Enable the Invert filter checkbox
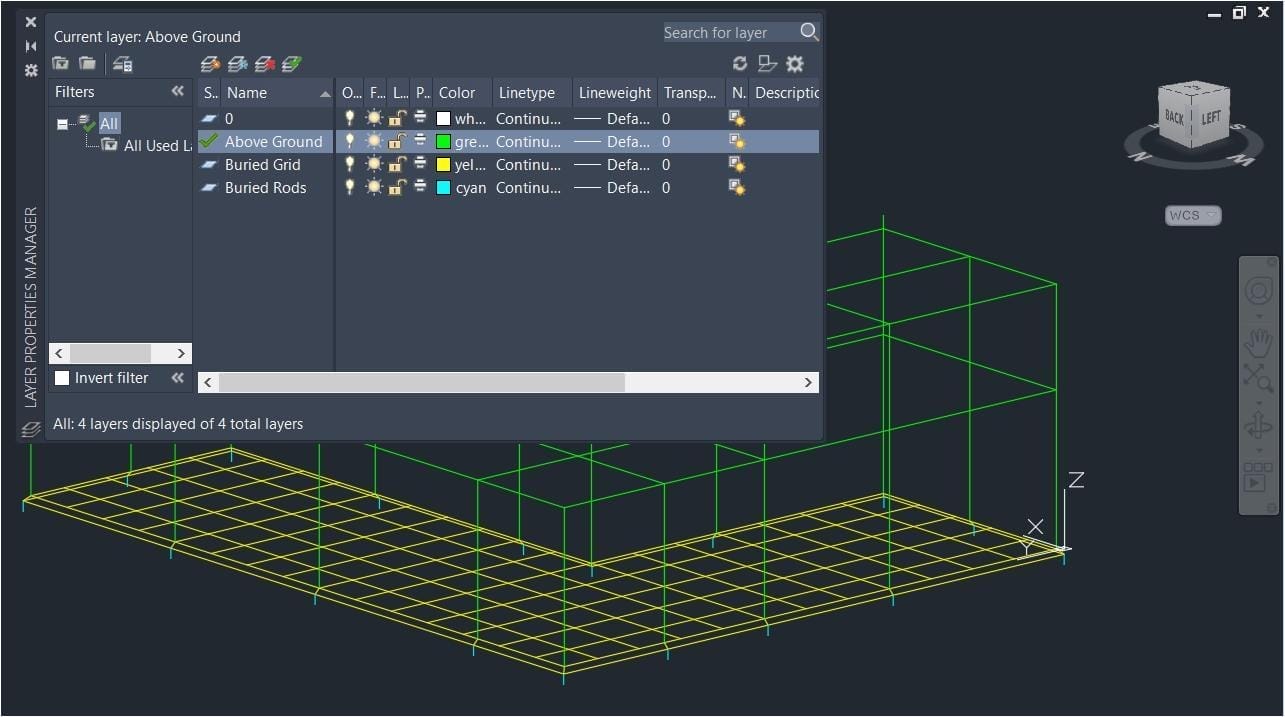The image size is (1285, 717). click(x=62, y=378)
